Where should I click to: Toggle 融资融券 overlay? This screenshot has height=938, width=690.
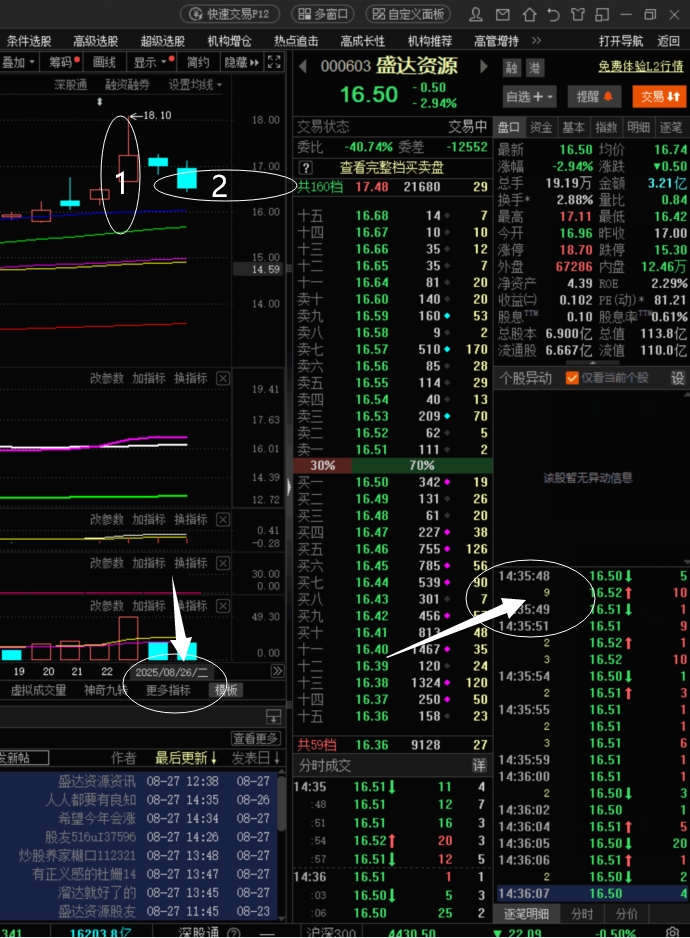(127, 85)
